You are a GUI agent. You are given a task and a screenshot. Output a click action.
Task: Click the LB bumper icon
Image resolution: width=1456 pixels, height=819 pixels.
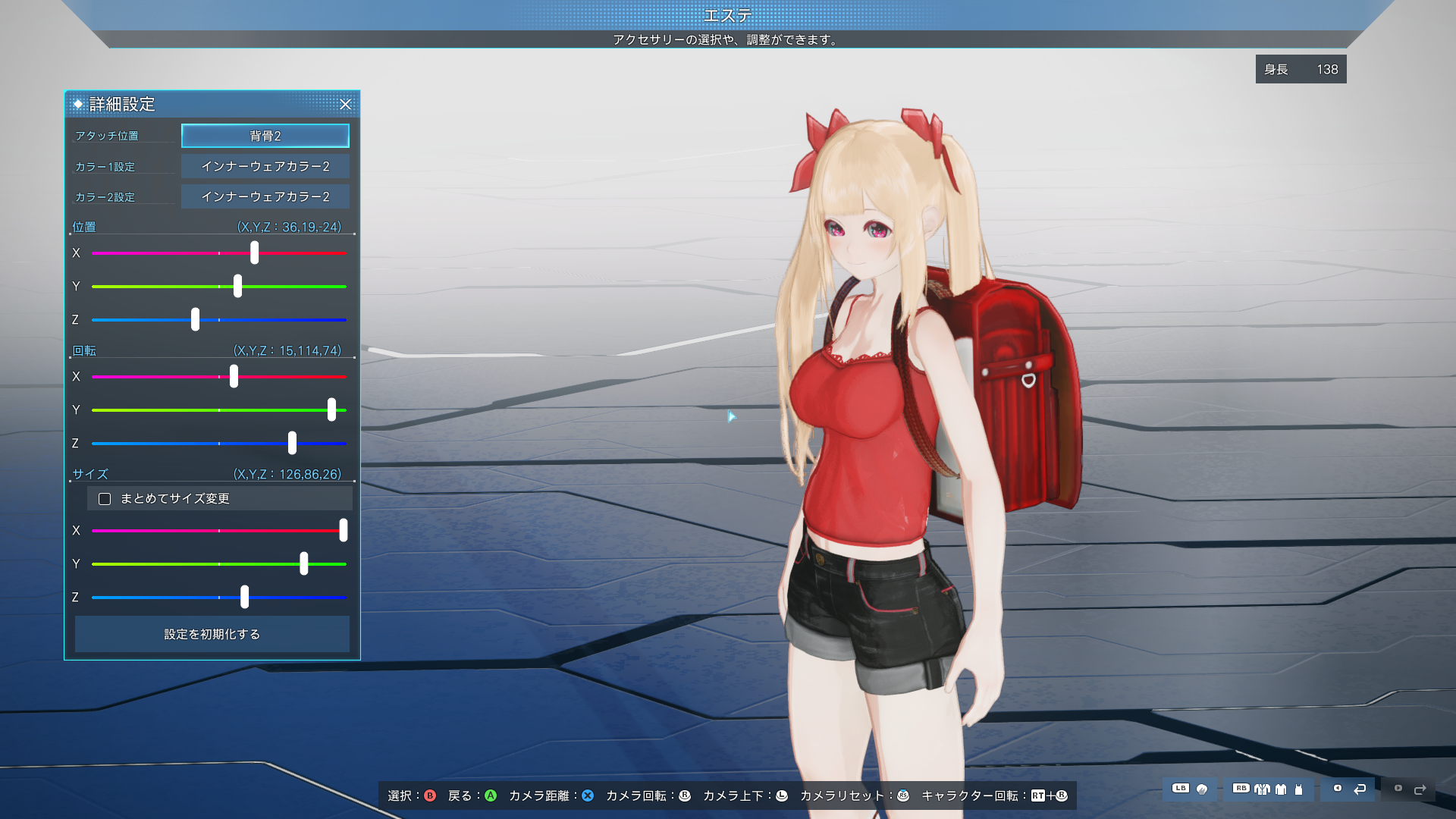[1181, 788]
